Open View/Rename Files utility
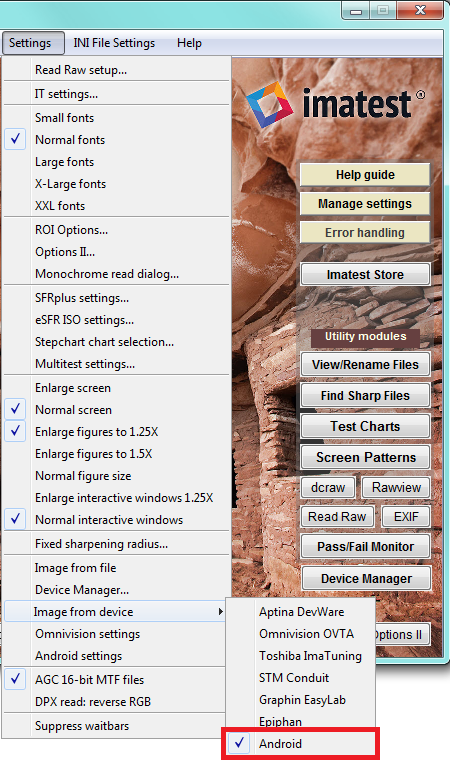450x764 pixels. (x=365, y=364)
